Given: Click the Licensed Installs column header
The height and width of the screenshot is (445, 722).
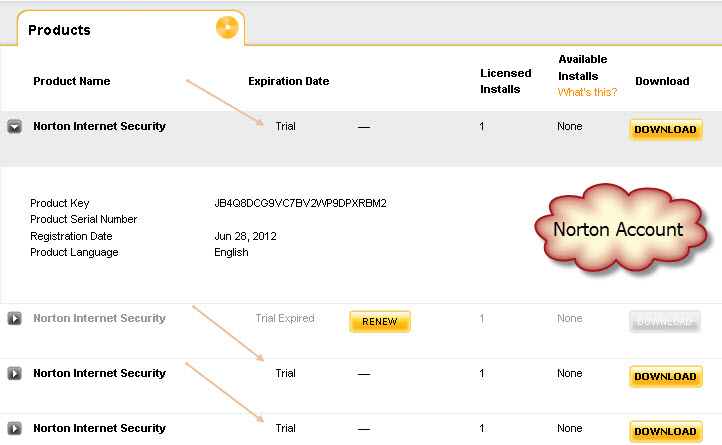Looking at the screenshot, I should click(506, 81).
